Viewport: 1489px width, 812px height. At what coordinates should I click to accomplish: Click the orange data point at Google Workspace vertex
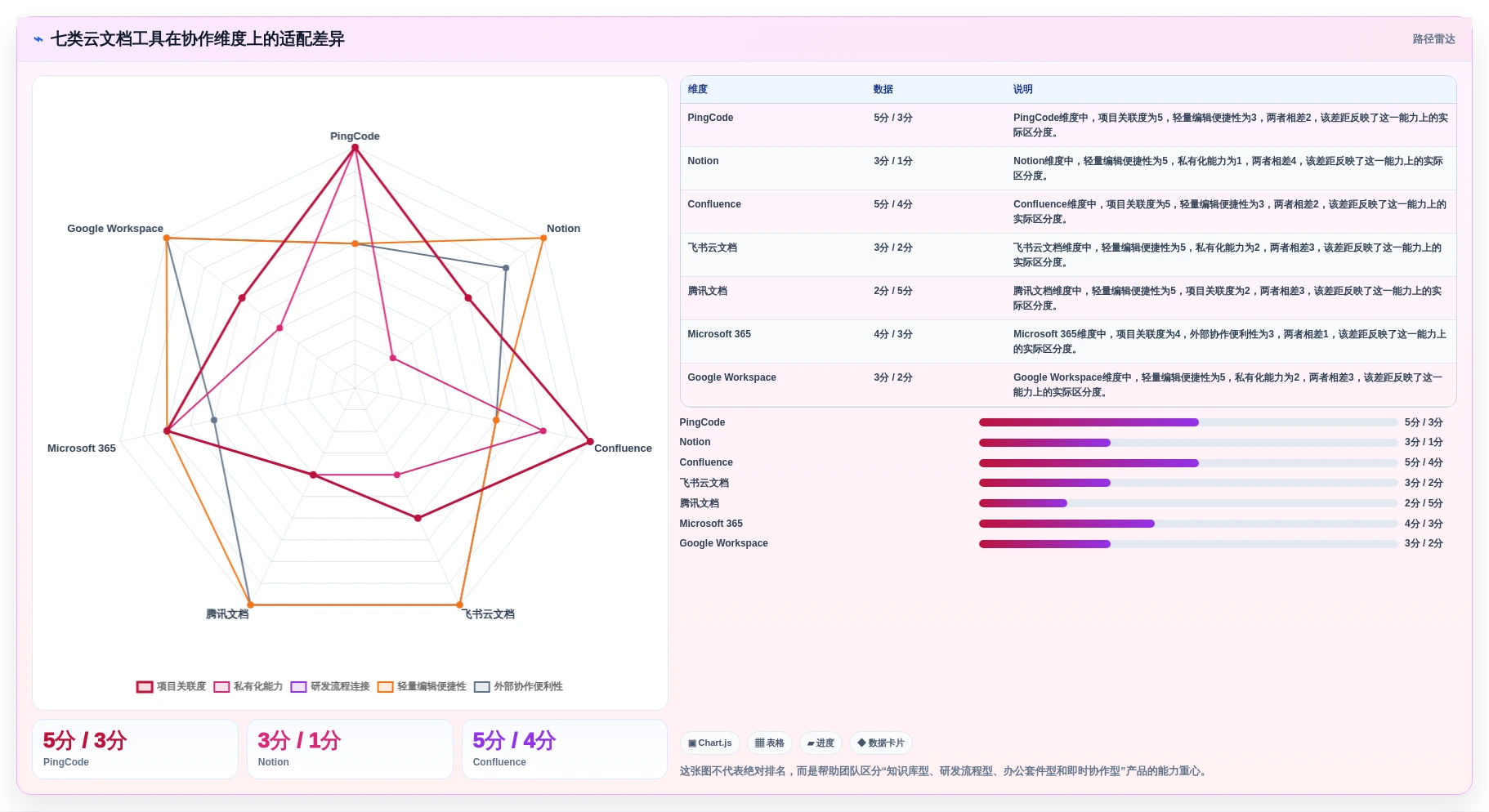point(167,238)
